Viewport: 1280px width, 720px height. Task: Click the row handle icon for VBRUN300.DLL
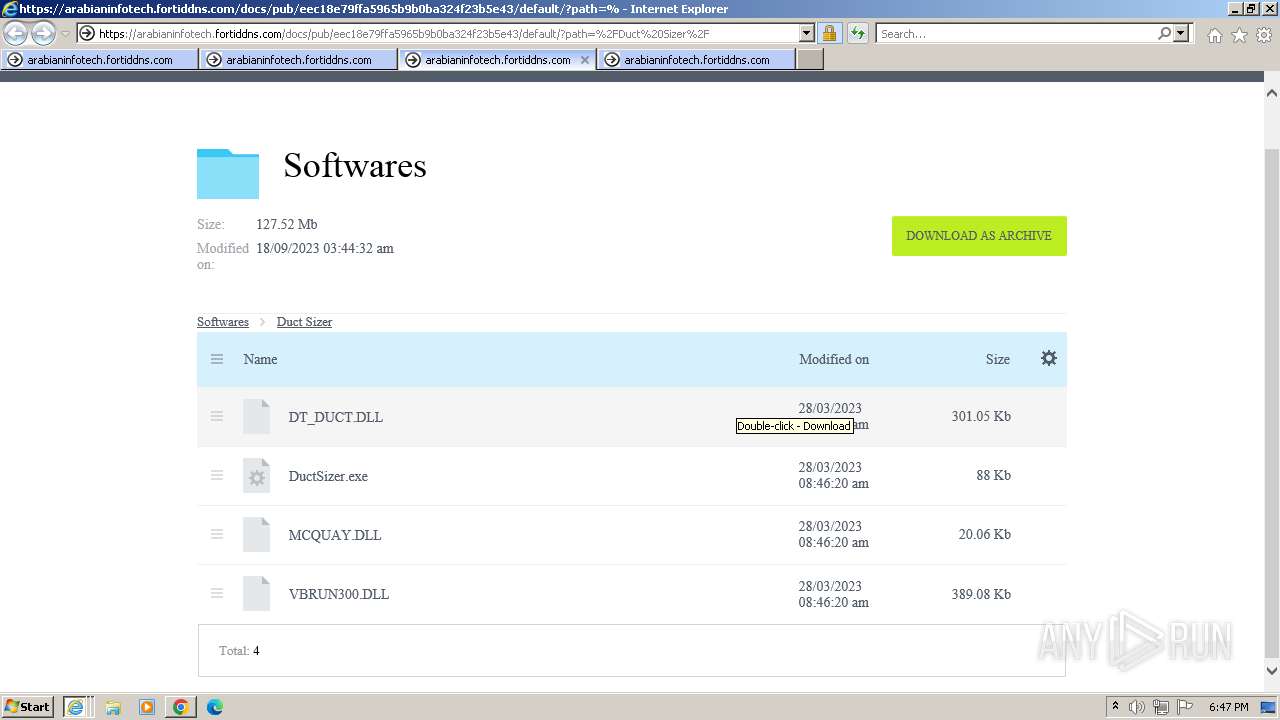click(217, 593)
